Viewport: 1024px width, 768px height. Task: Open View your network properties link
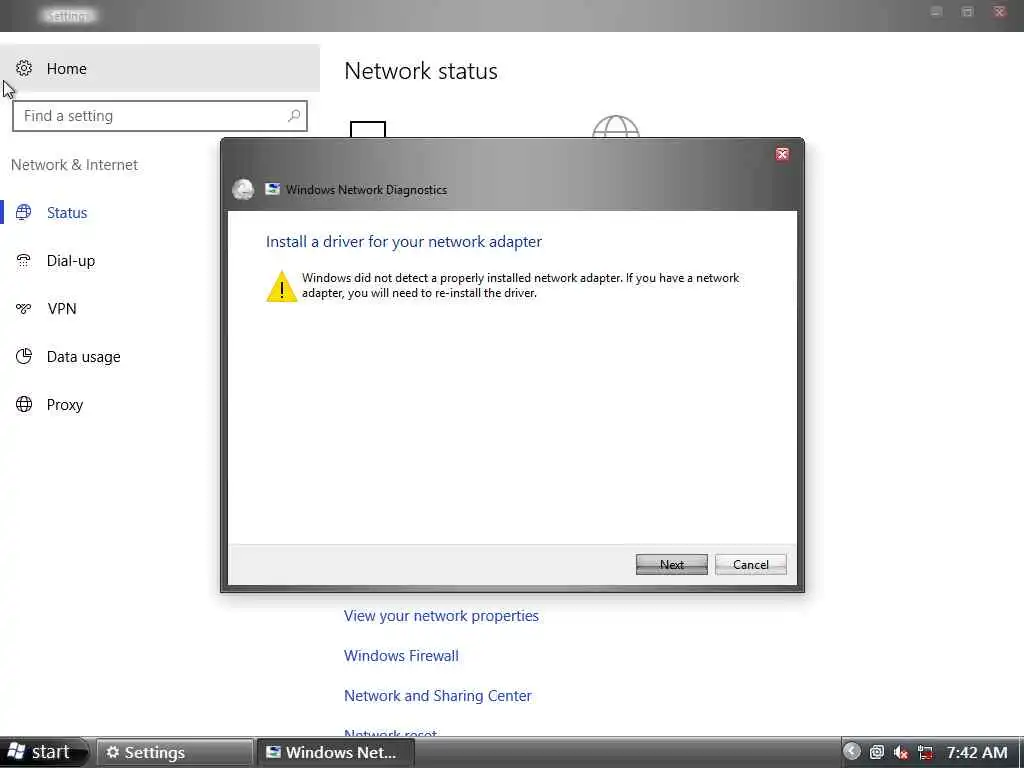[441, 616]
